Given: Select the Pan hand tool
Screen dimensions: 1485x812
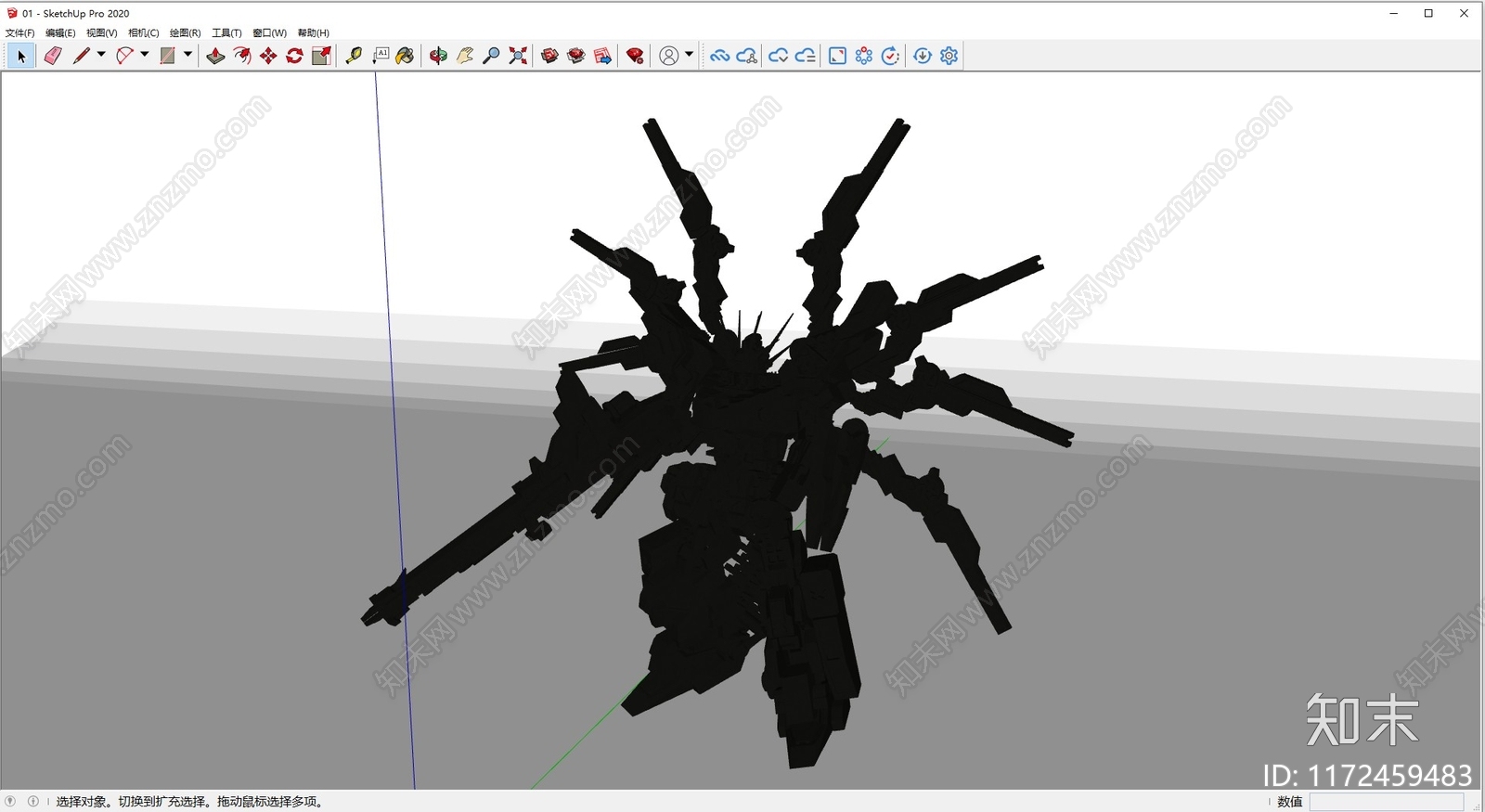Looking at the screenshot, I should pyautogui.click(x=465, y=56).
